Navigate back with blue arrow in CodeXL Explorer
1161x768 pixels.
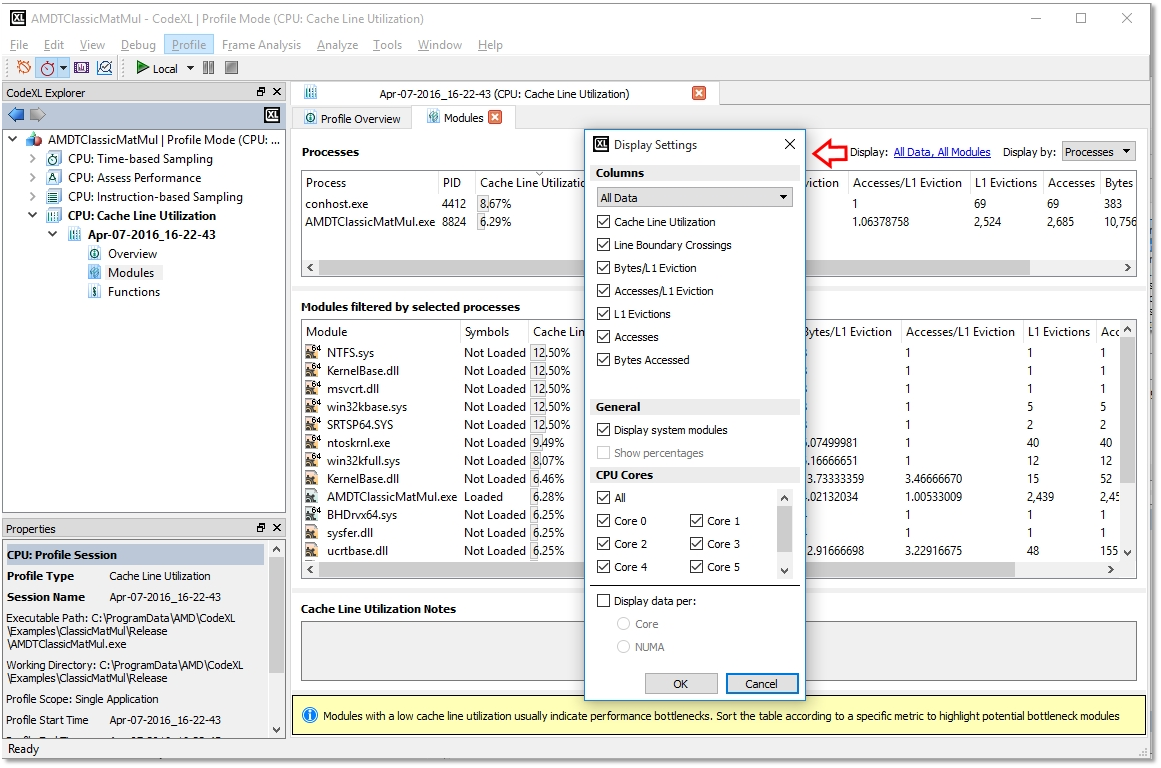(x=16, y=115)
